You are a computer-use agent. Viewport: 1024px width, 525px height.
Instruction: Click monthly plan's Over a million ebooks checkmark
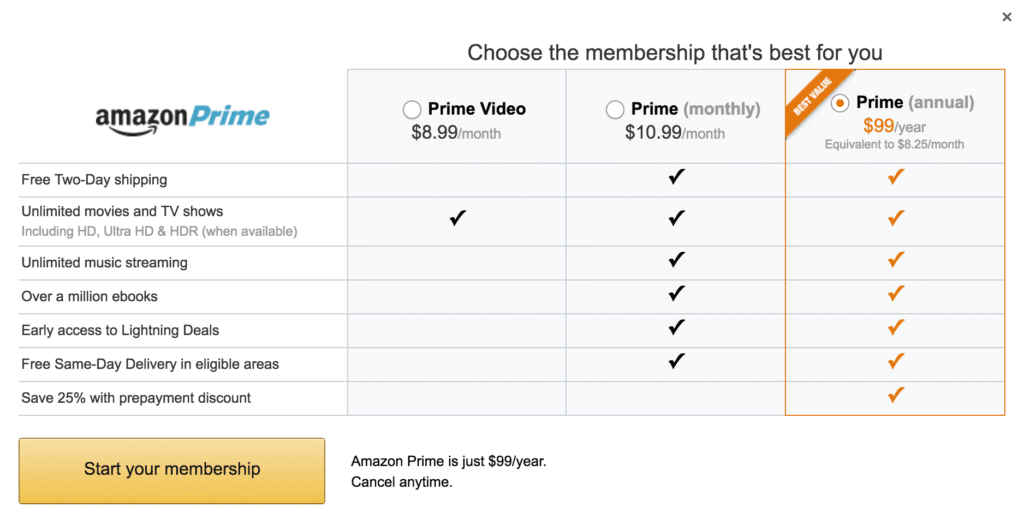(676, 295)
